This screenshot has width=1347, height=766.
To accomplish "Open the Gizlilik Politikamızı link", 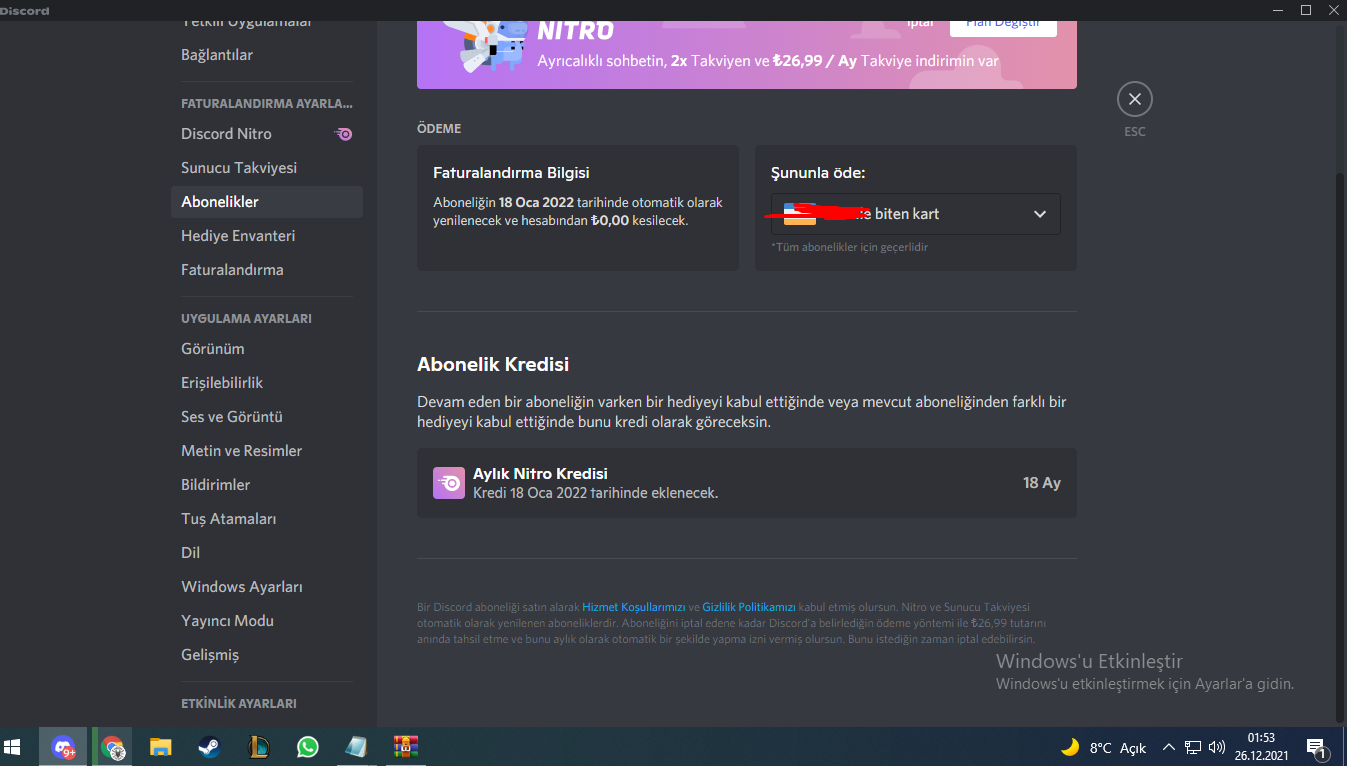I will coord(749,607).
